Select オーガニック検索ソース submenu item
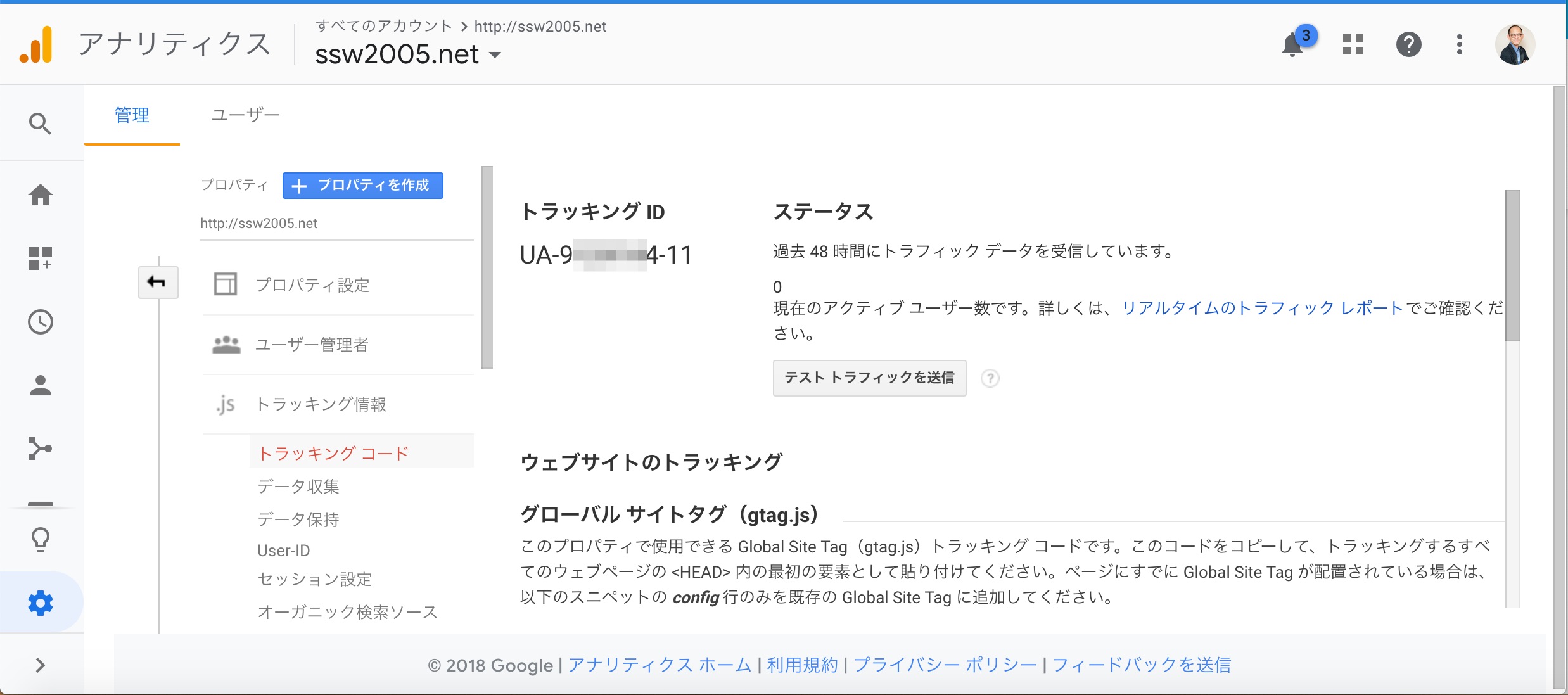The height and width of the screenshot is (695, 1568). click(x=347, y=612)
